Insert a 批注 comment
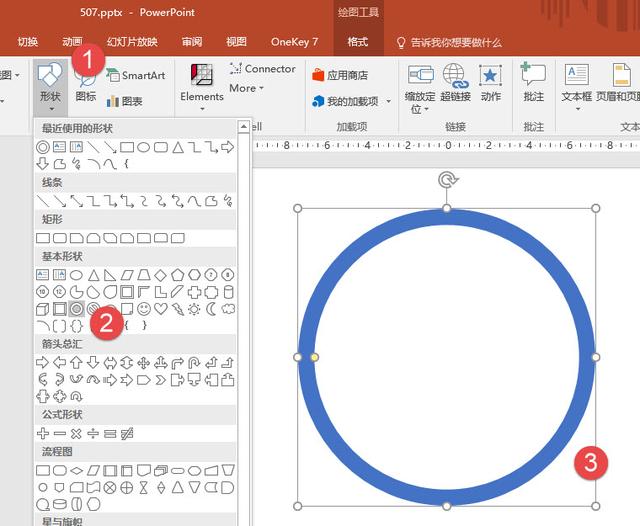 tap(533, 82)
